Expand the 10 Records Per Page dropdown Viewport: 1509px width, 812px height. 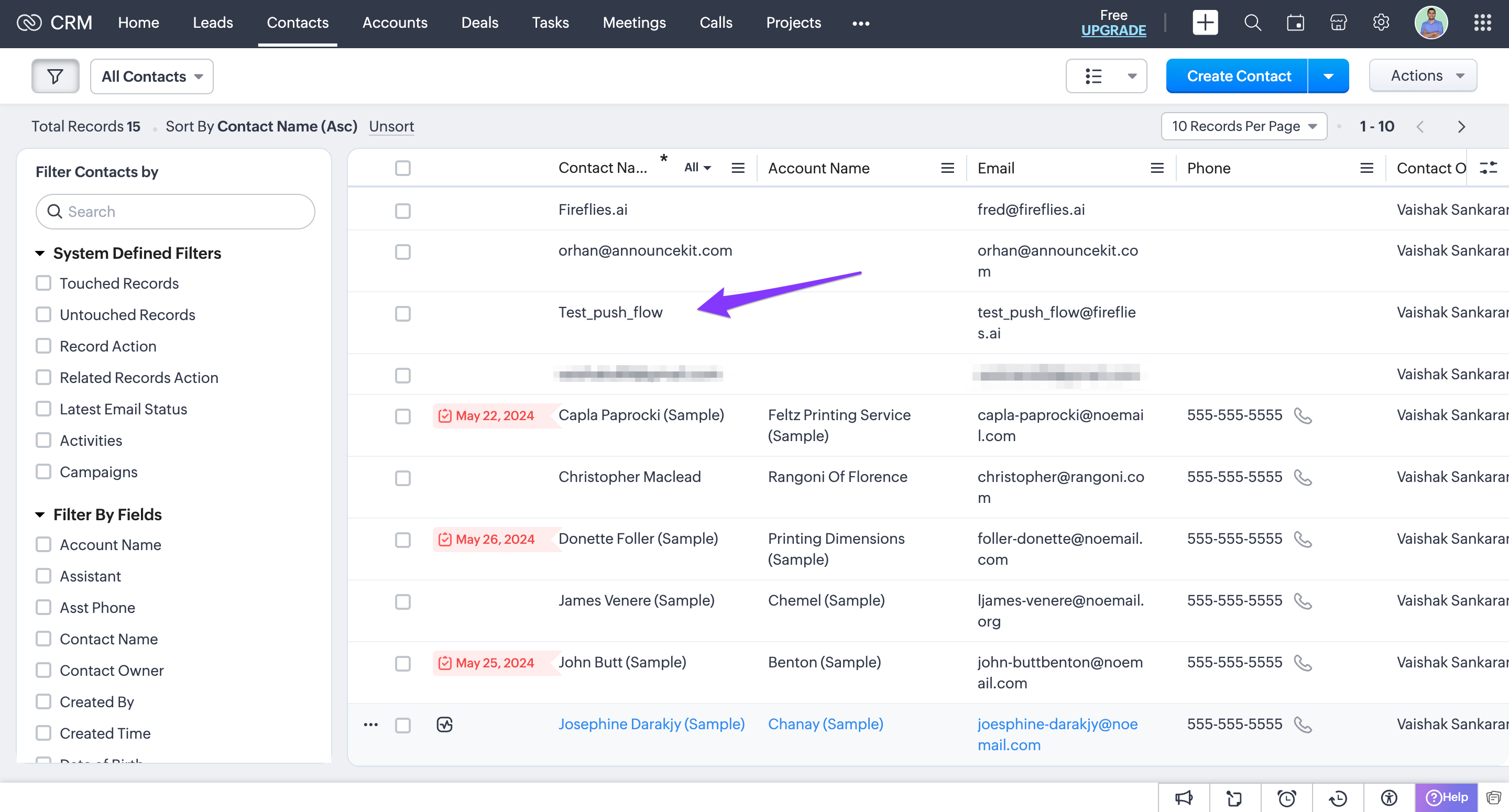1244,126
